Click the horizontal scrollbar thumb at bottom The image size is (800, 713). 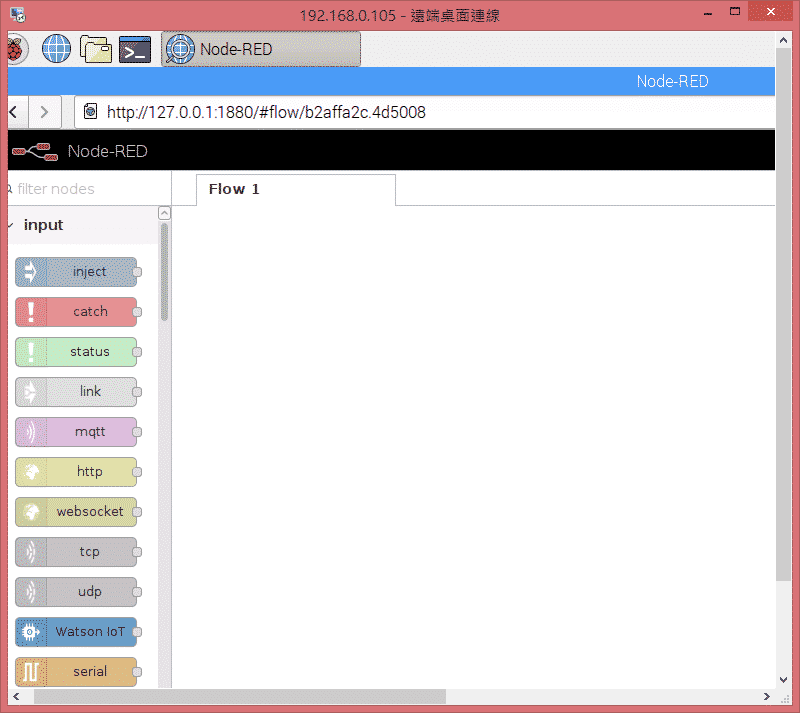click(x=240, y=696)
